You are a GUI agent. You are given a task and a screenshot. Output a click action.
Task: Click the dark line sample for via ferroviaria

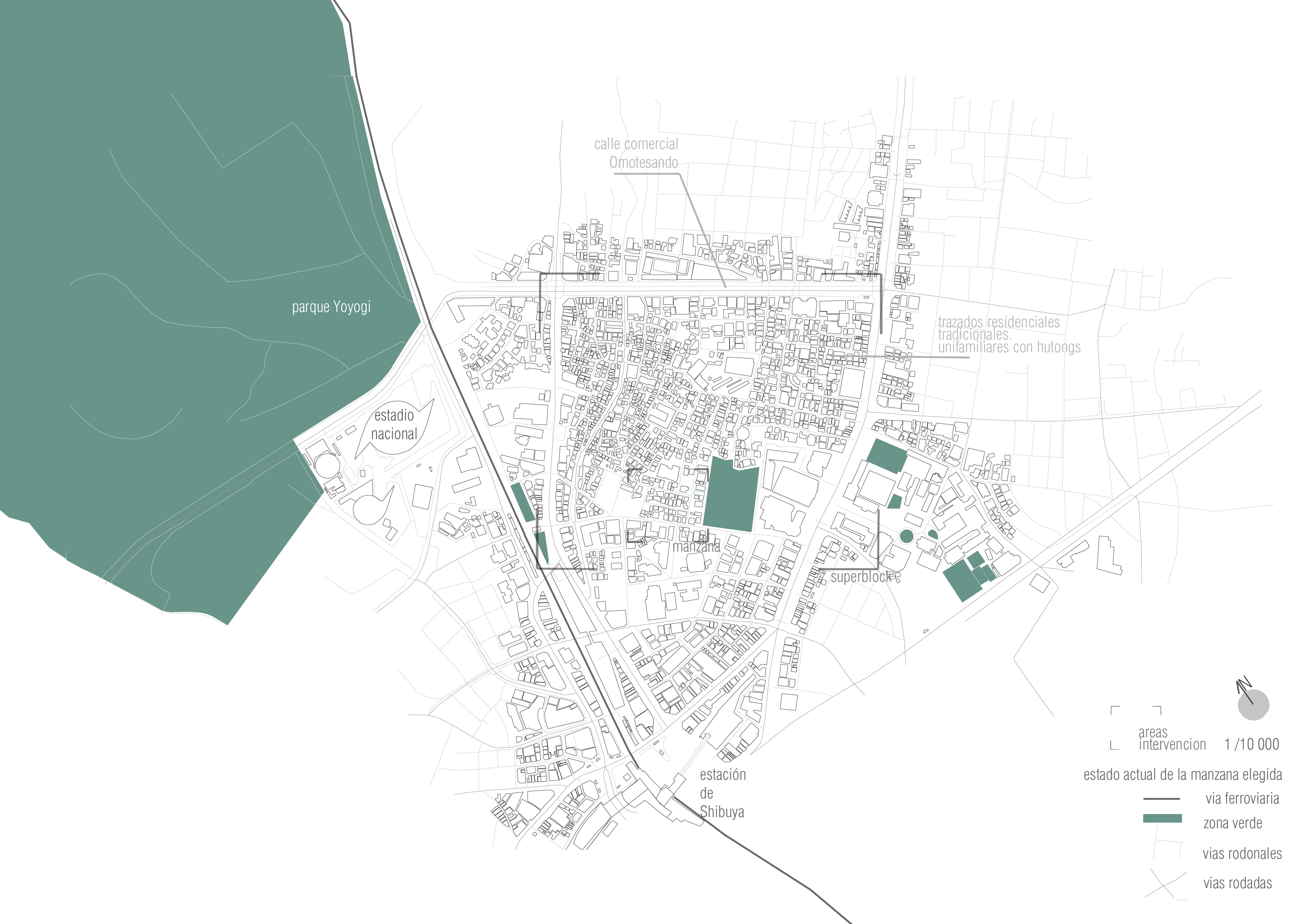[x=1162, y=799]
